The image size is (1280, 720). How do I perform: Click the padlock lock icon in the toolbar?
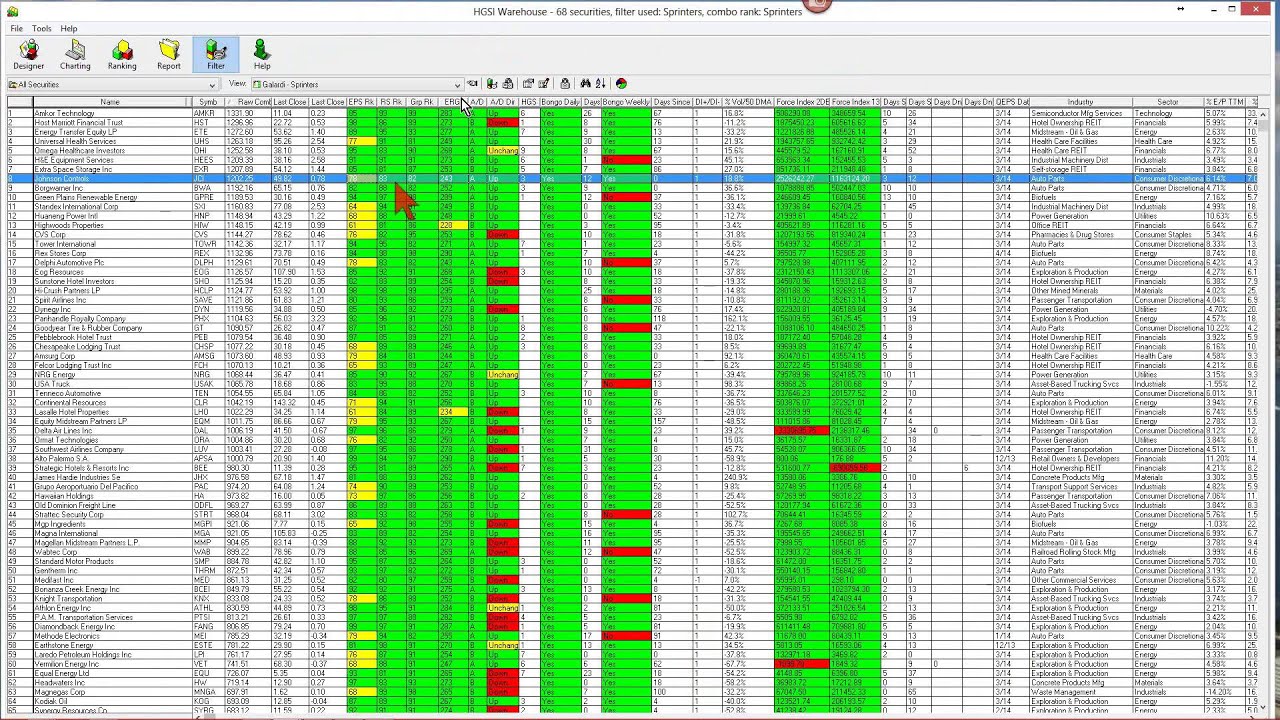pyautogui.click(x=565, y=84)
